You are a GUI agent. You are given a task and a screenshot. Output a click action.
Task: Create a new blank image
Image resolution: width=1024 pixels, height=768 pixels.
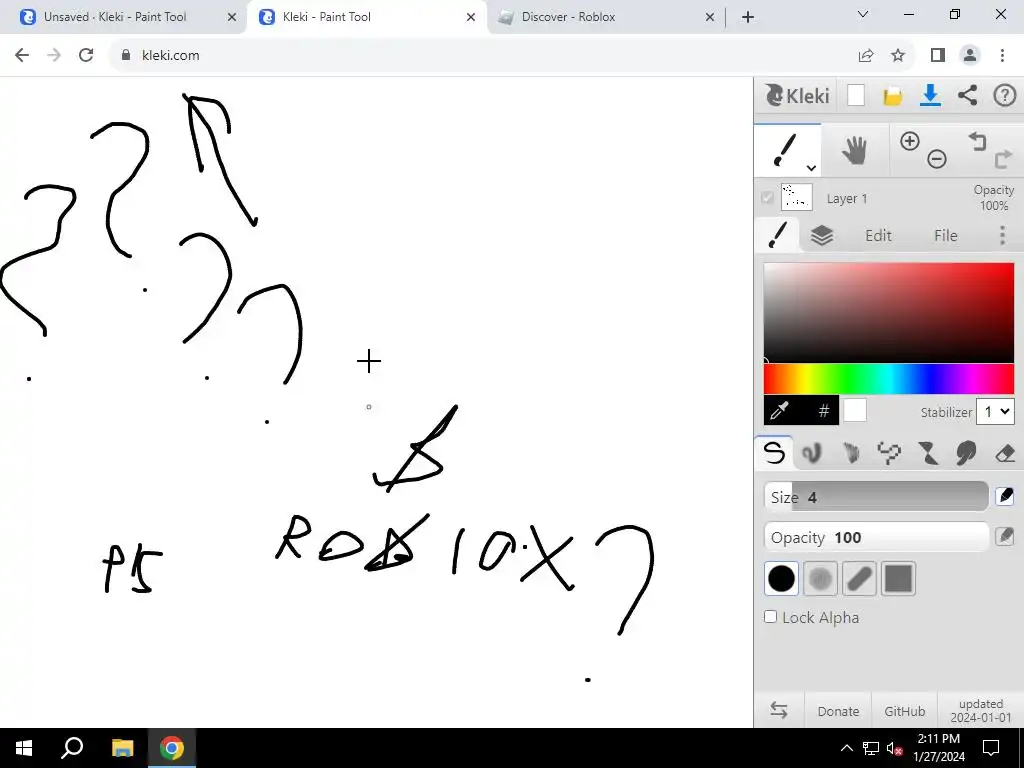tap(856, 95)
